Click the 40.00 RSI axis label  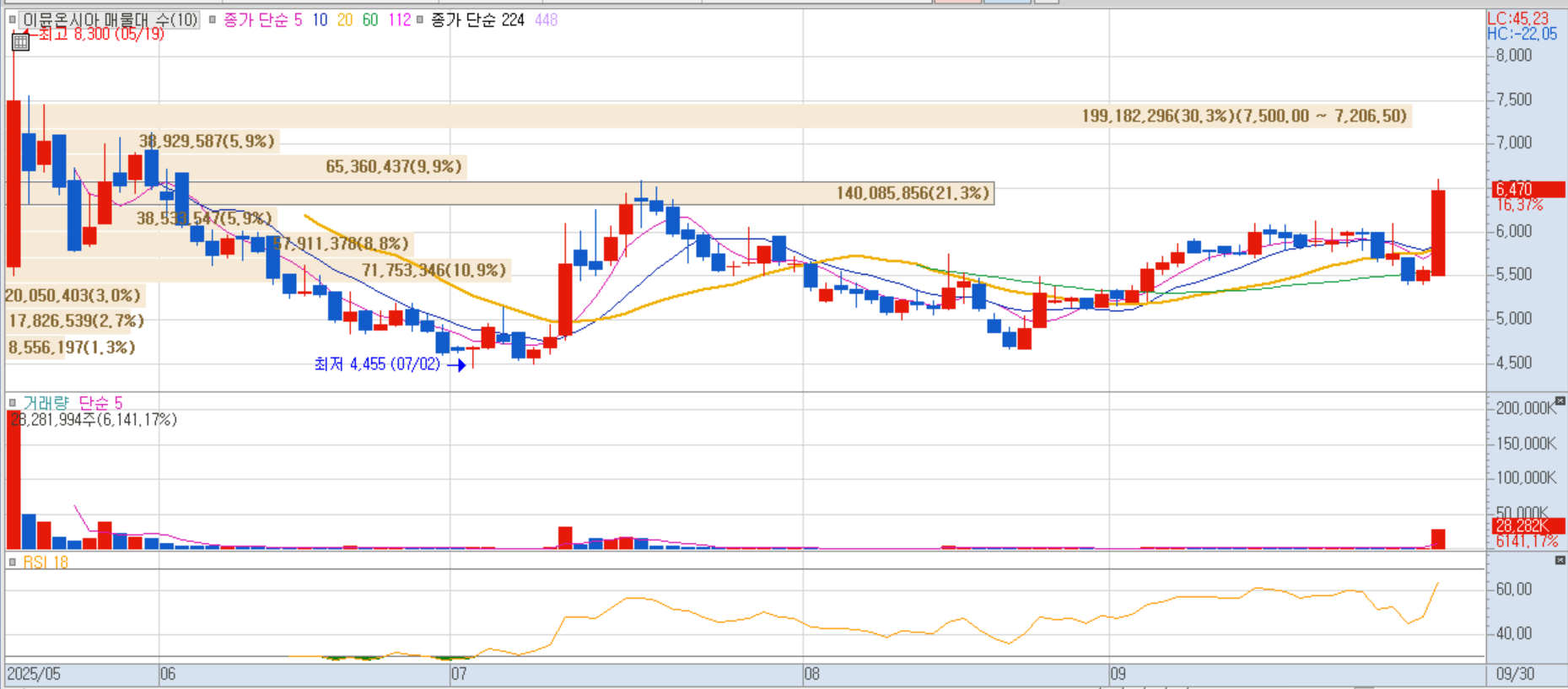(x=1514, y=633)
